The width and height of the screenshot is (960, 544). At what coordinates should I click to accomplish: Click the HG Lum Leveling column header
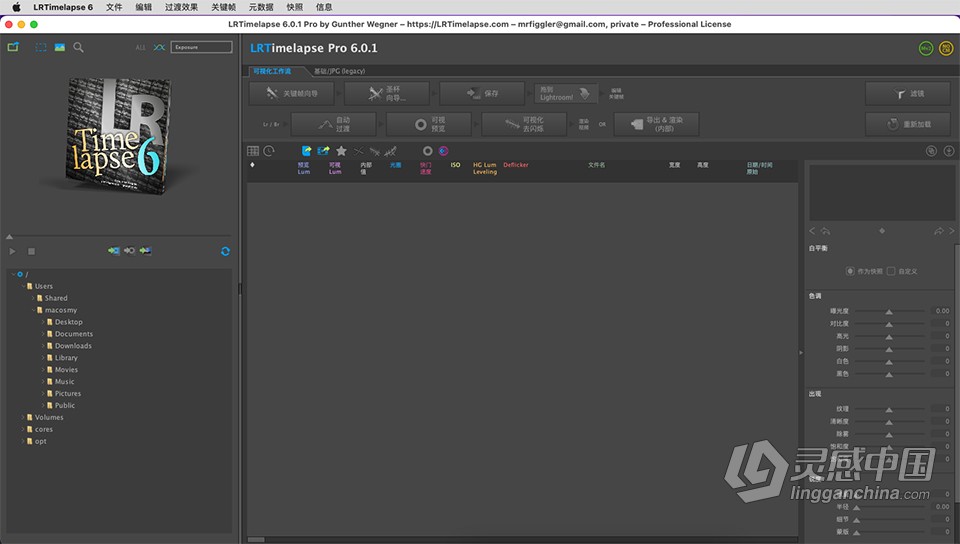click(x=485, y=168)
